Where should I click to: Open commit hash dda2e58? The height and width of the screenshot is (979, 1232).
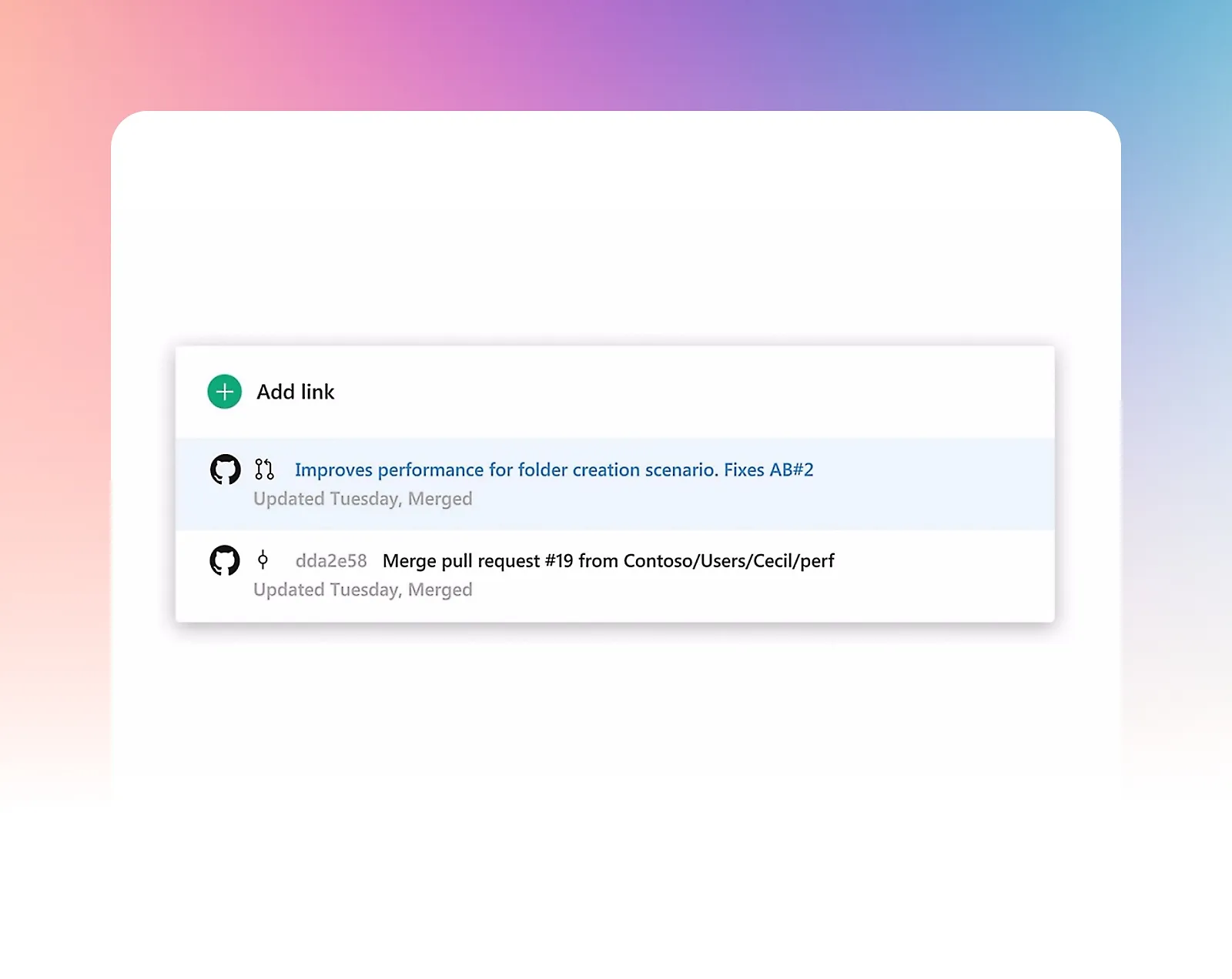[331, 561]
